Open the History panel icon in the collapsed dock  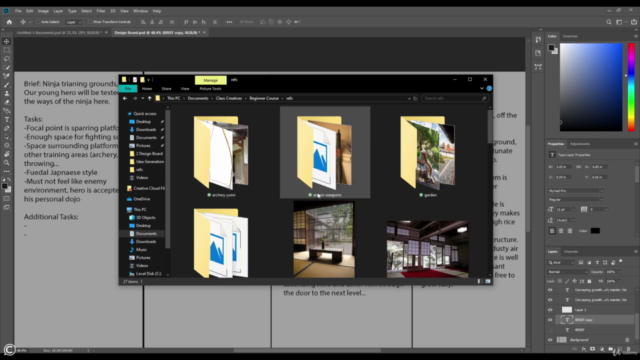pos(538,40)
